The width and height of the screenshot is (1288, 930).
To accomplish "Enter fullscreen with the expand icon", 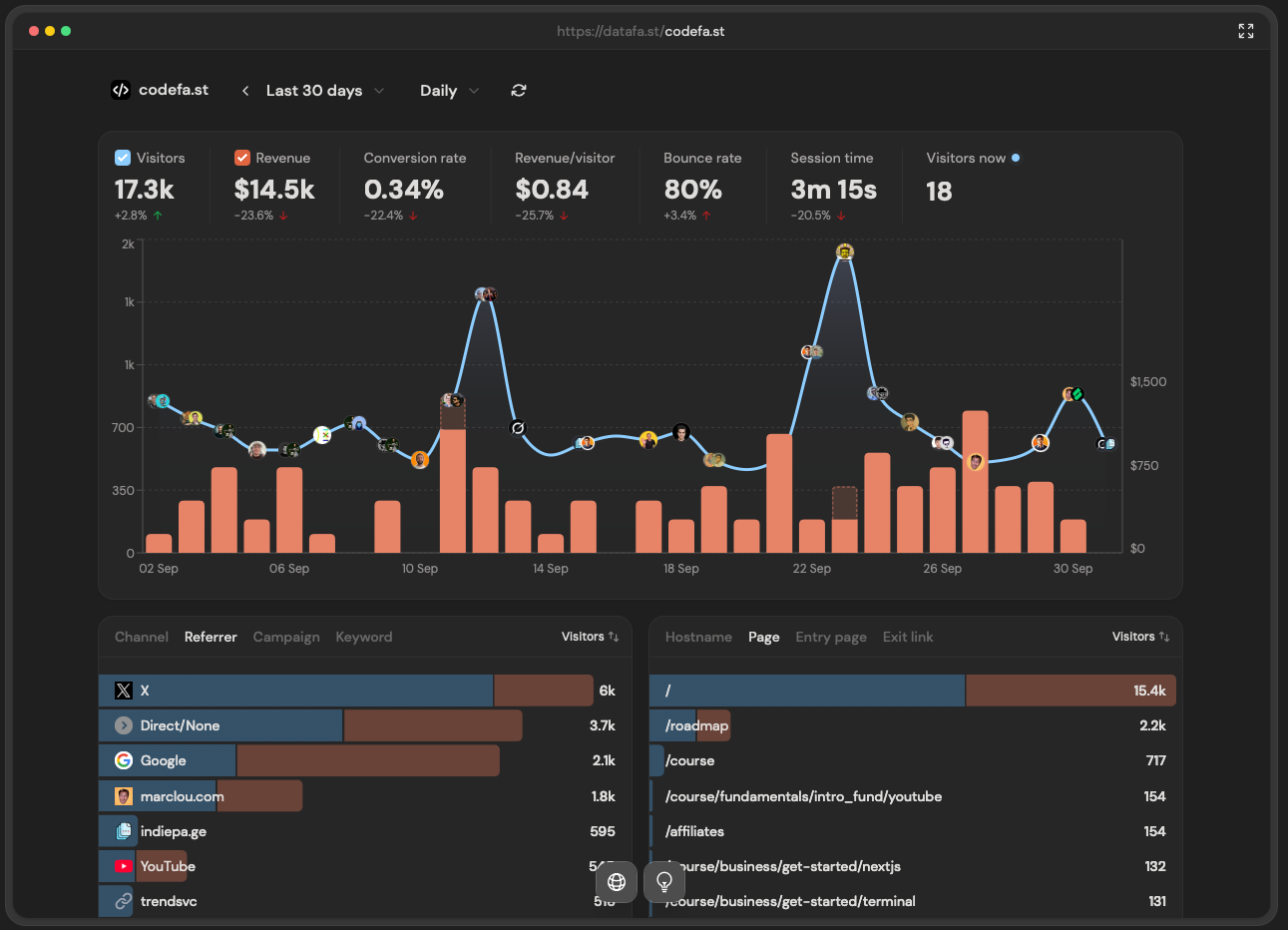I will pos(1246,31).
